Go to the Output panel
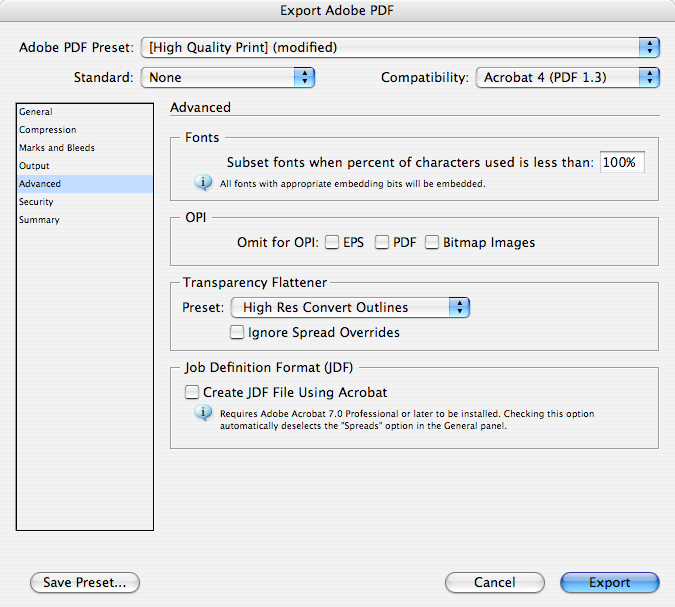 84,166
